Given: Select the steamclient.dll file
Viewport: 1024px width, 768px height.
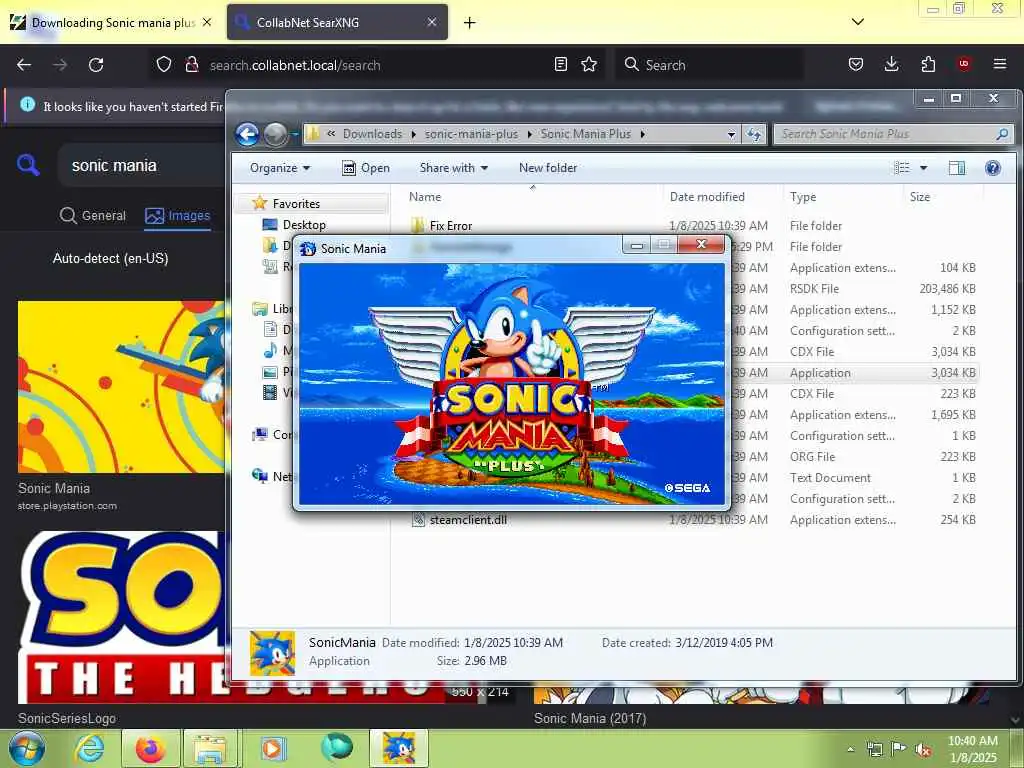Looking at the screenshot, I should point(468,520).
